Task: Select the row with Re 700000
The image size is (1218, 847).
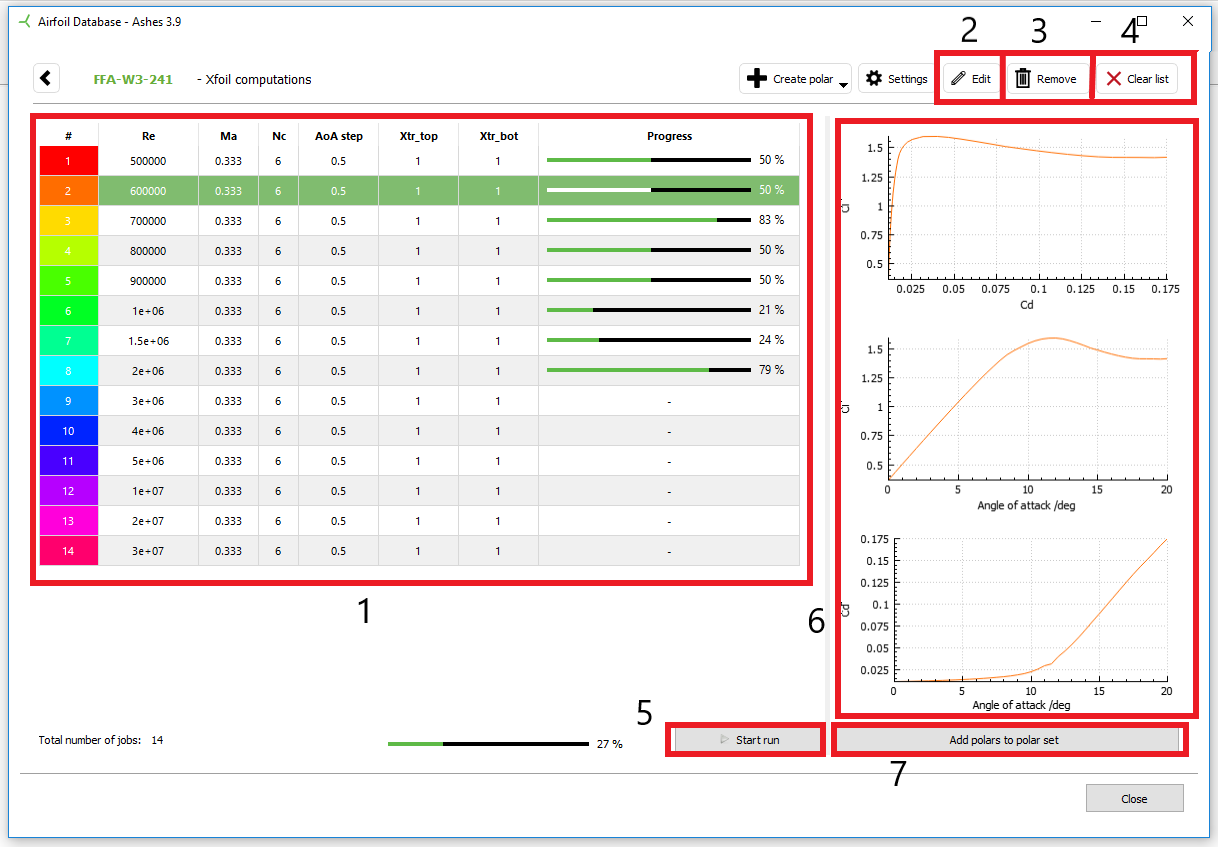Action: point(148,221)
